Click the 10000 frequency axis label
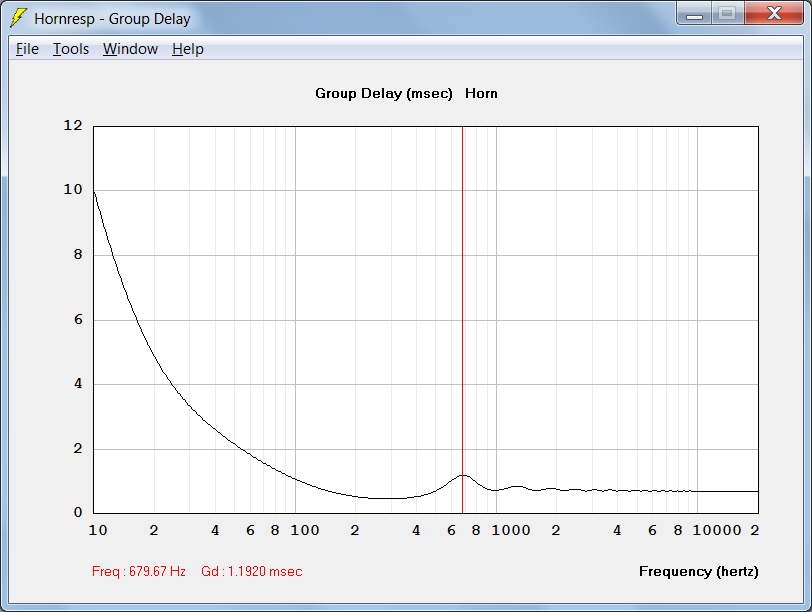 click(717, 530)
